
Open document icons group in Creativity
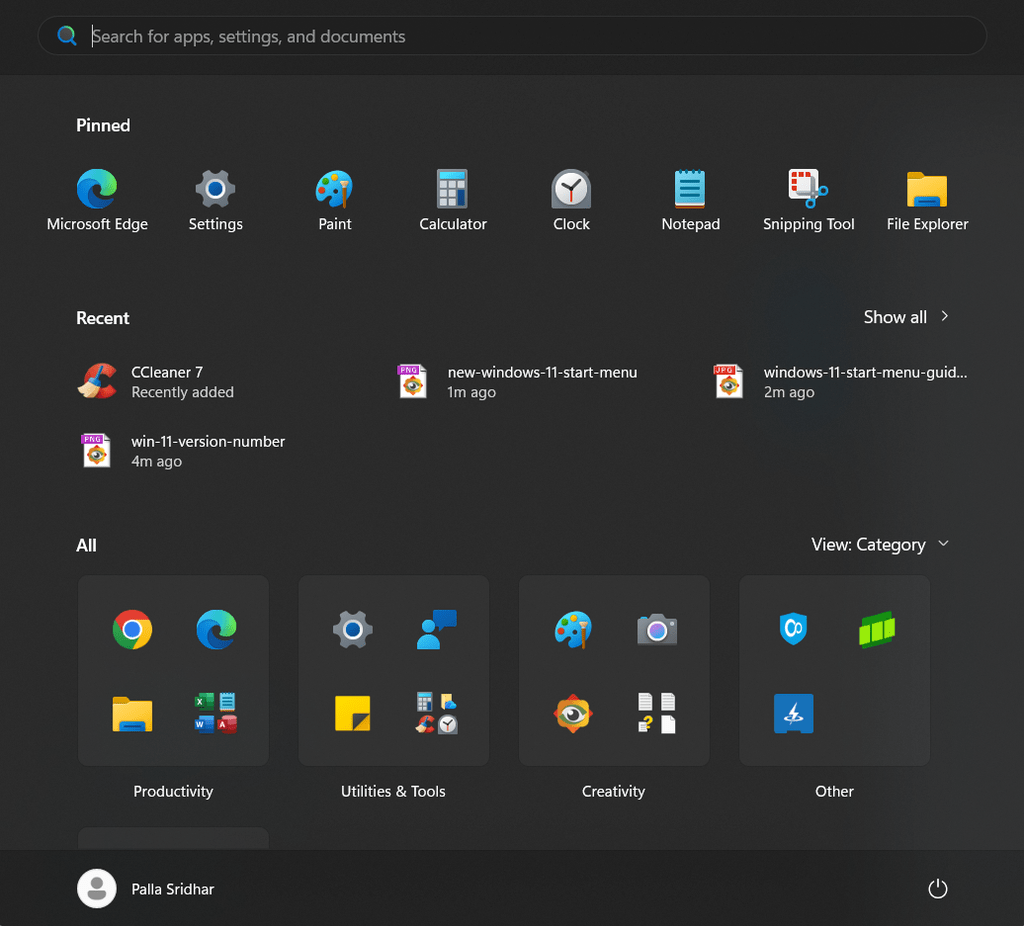click(657, 714)
